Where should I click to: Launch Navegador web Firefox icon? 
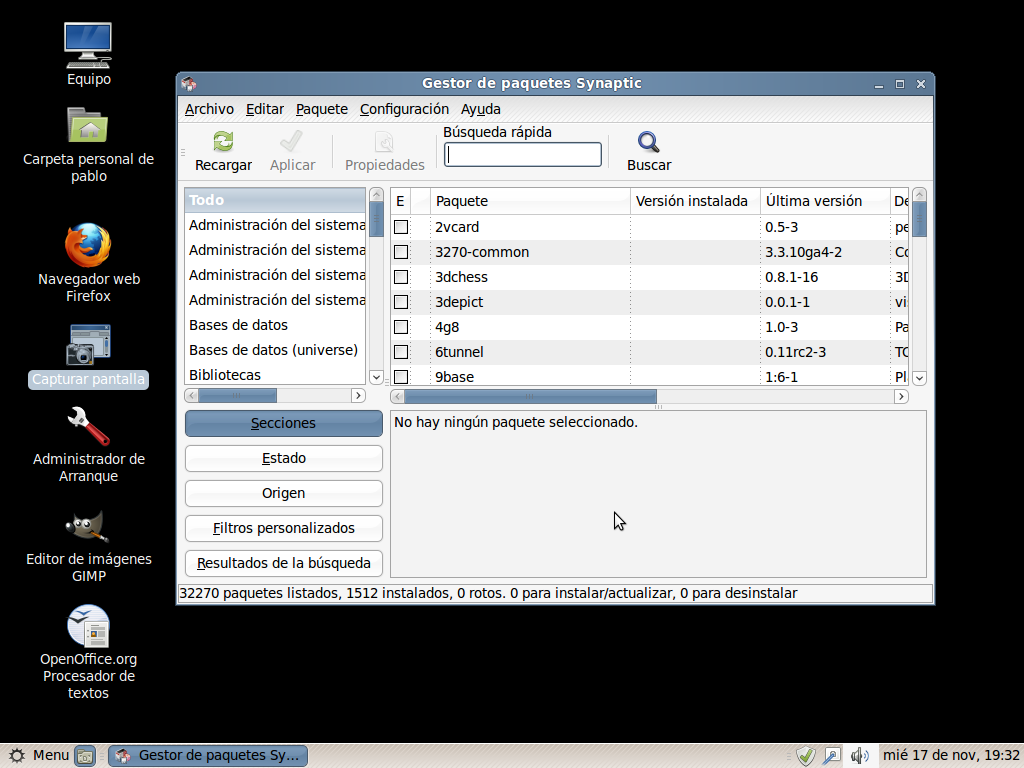(x=88, y=245)
